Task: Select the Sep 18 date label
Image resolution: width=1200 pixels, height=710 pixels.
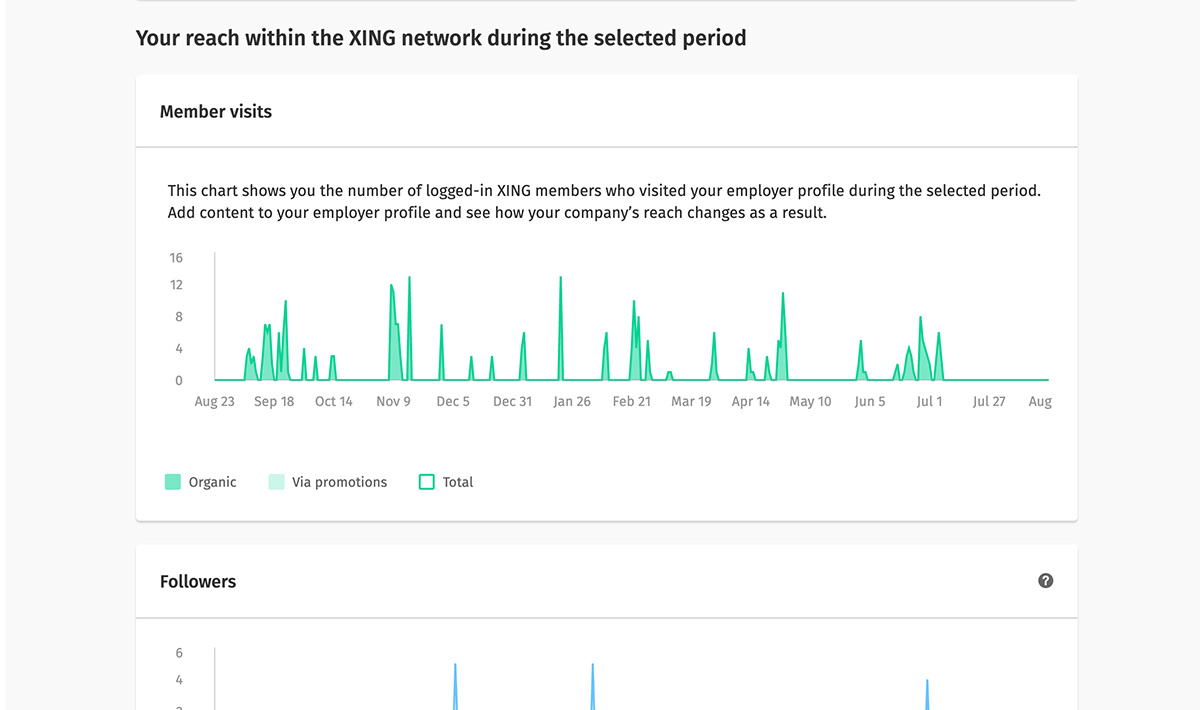Action: [x=274, y=401]
